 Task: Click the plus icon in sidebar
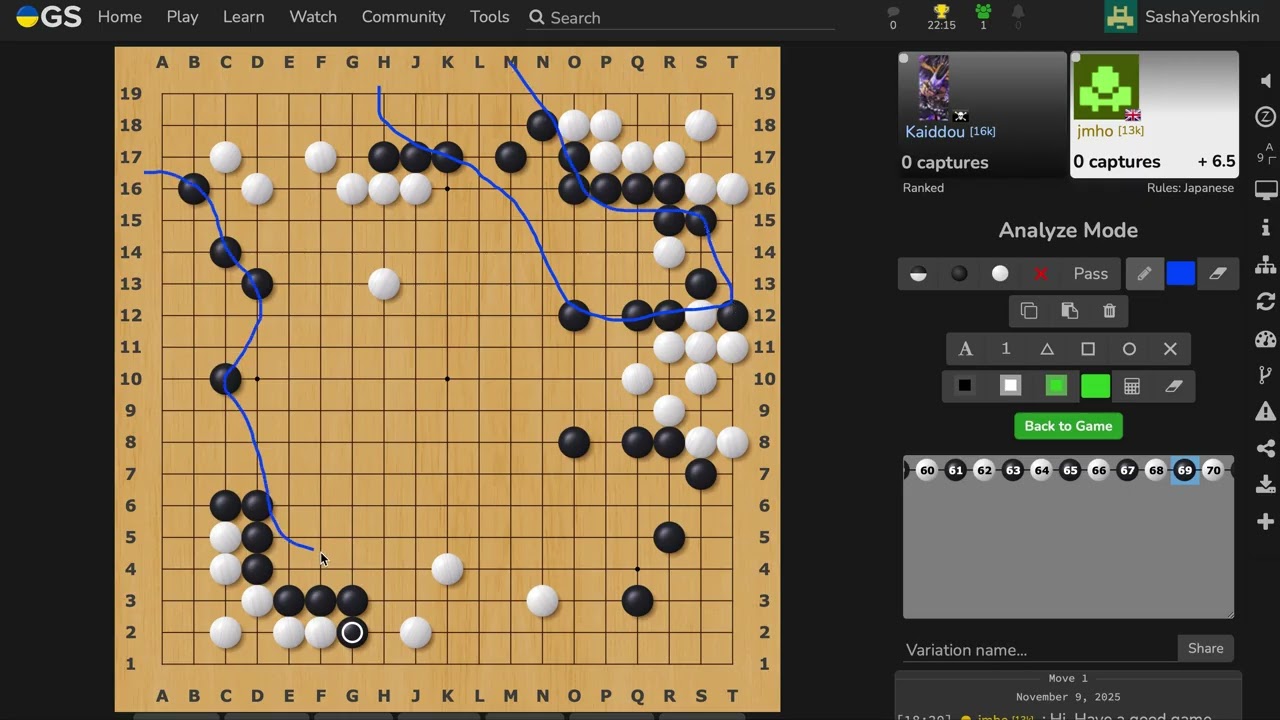[x=1265, y=522]
